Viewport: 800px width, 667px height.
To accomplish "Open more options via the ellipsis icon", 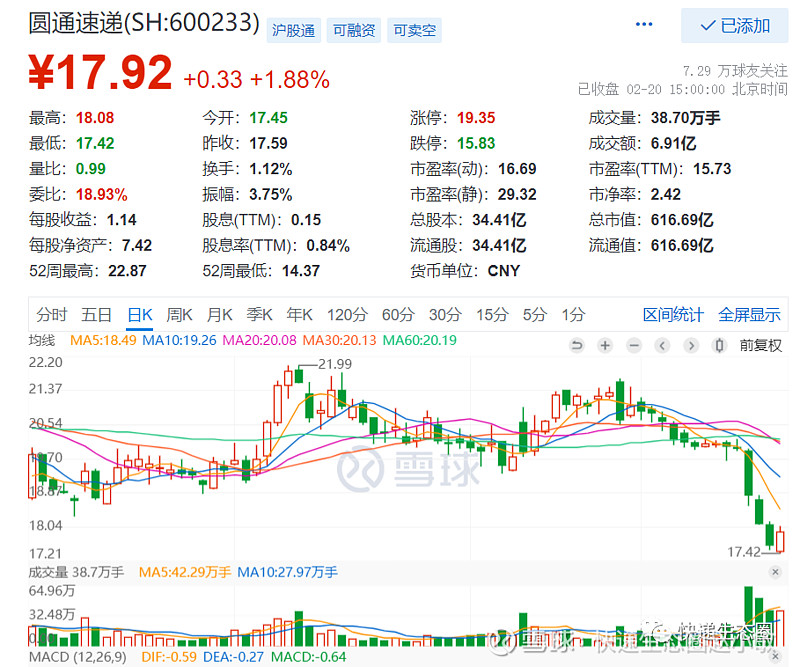I will tap(643, 24).
